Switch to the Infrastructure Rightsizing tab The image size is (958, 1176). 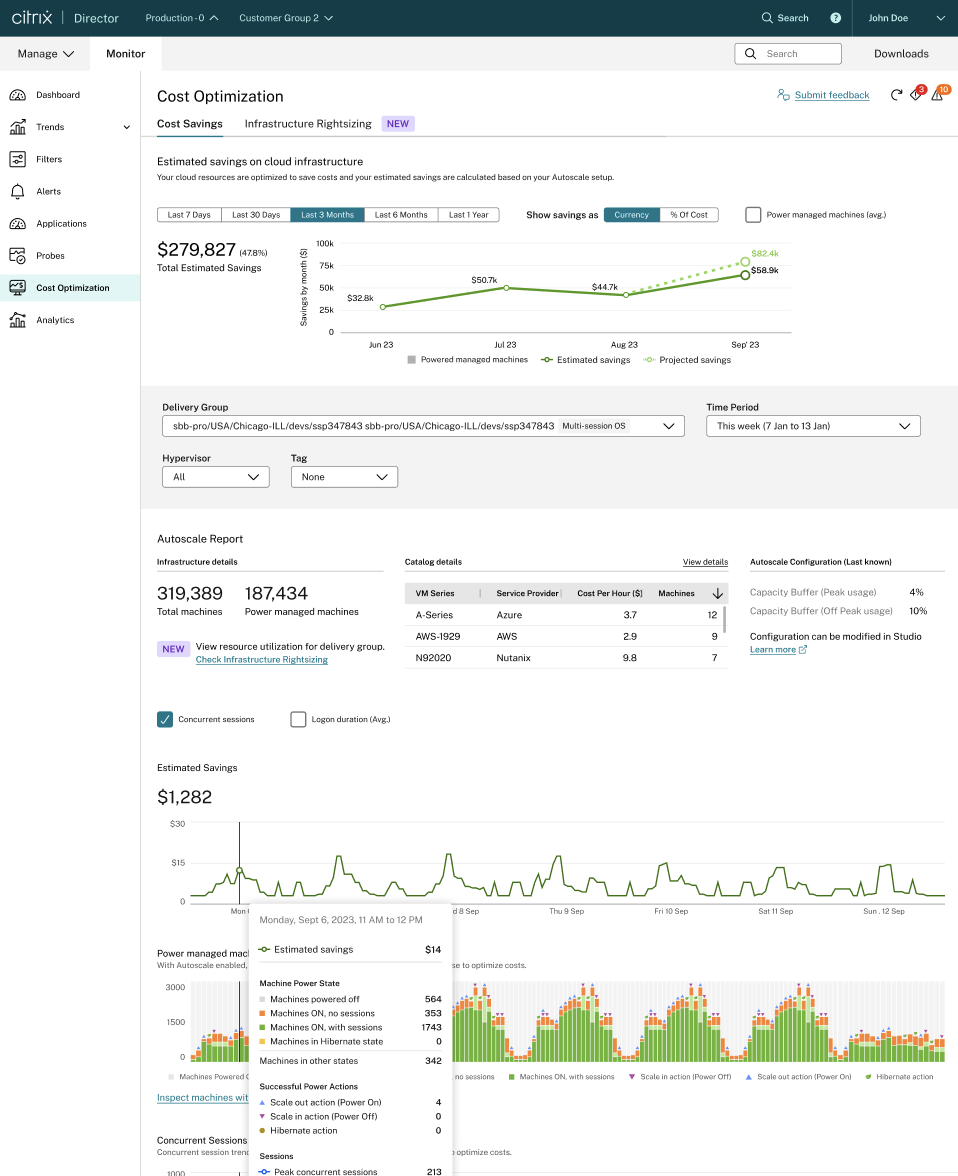308,124
